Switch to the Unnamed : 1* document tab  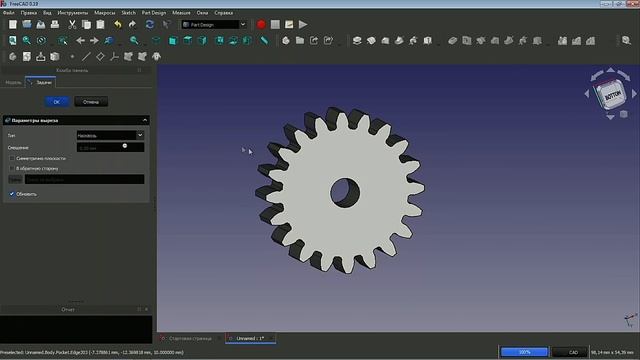click(250, 338)
